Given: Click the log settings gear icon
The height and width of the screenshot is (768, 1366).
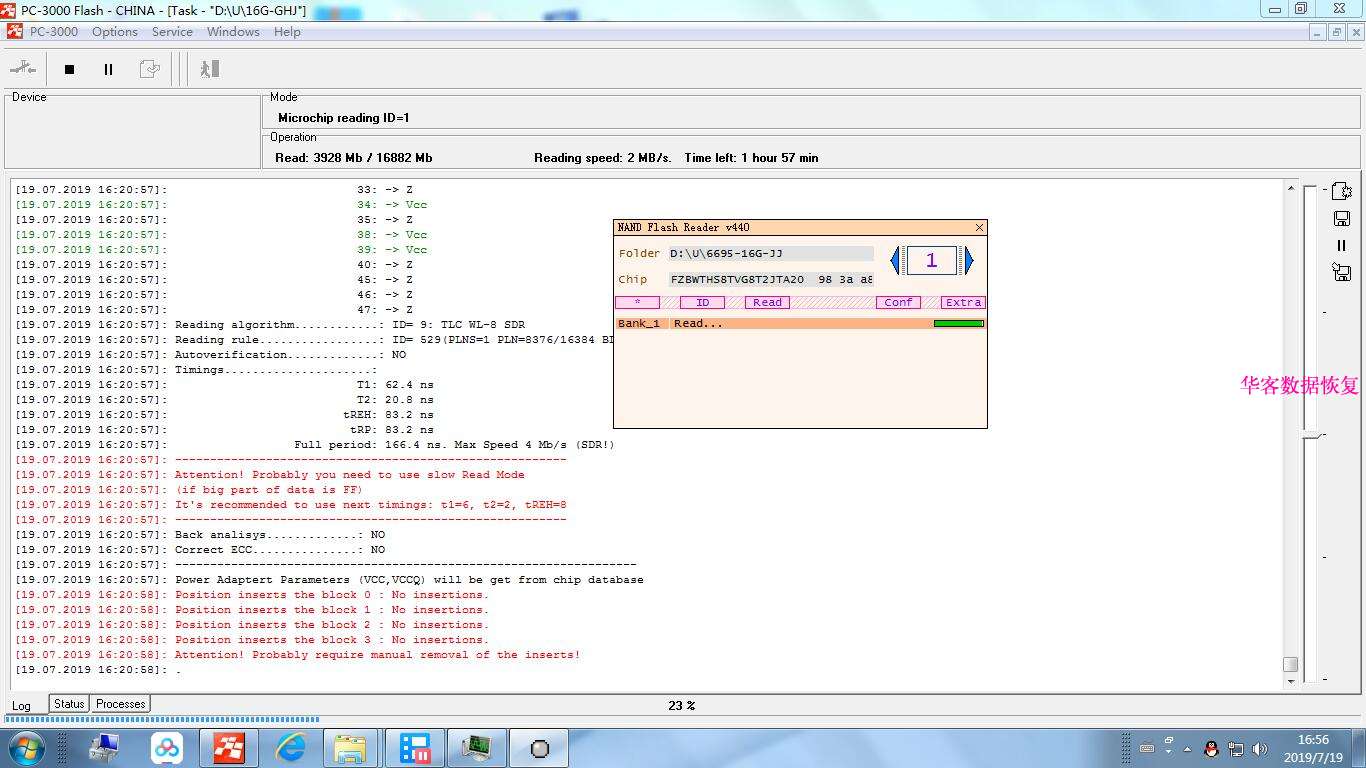Looking at the screenshot, I should point(1342,191).
